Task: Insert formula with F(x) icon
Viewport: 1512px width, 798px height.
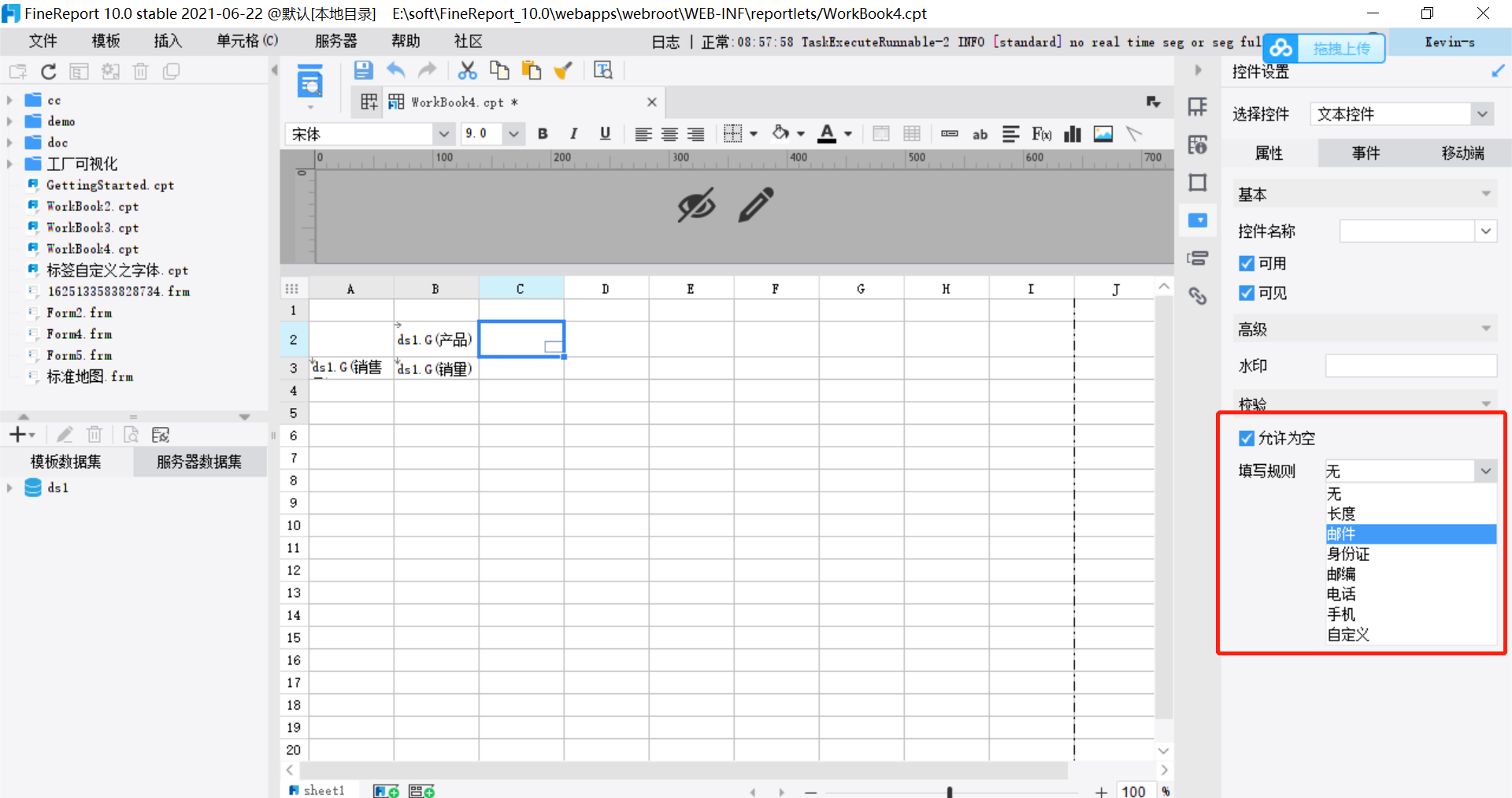Action: tap(1042, 134)
